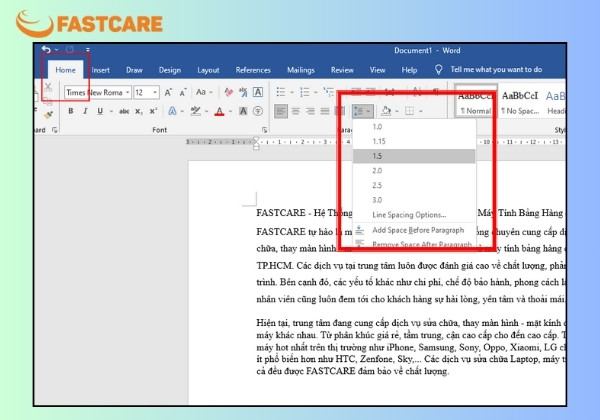The height and width of the screenshot is (420, 600).
Task: Select the Format Painter brush icon
Action: click(x=48, y=114)
